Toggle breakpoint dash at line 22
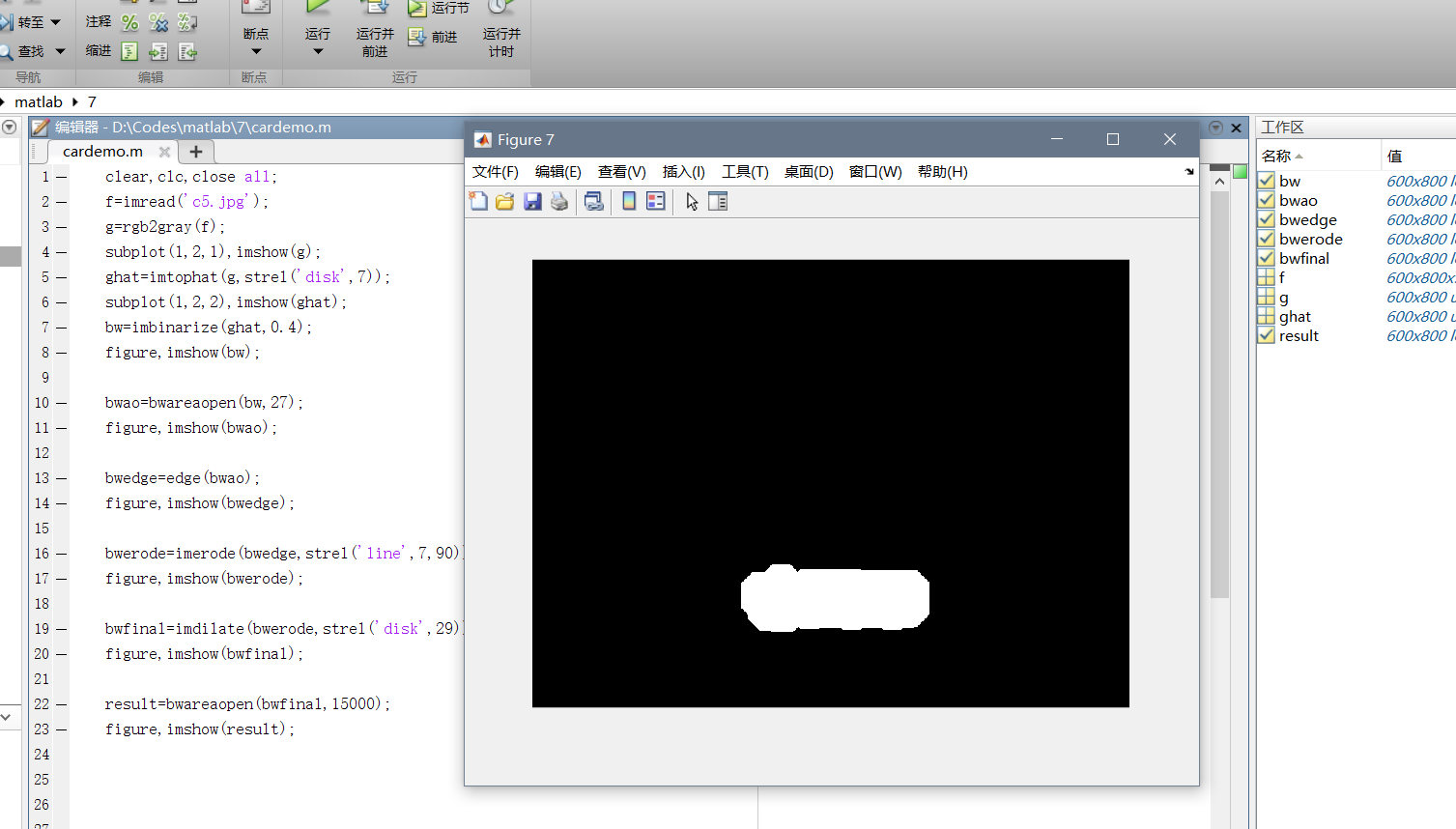This screenshot has width=1456, height=829. 61,704
